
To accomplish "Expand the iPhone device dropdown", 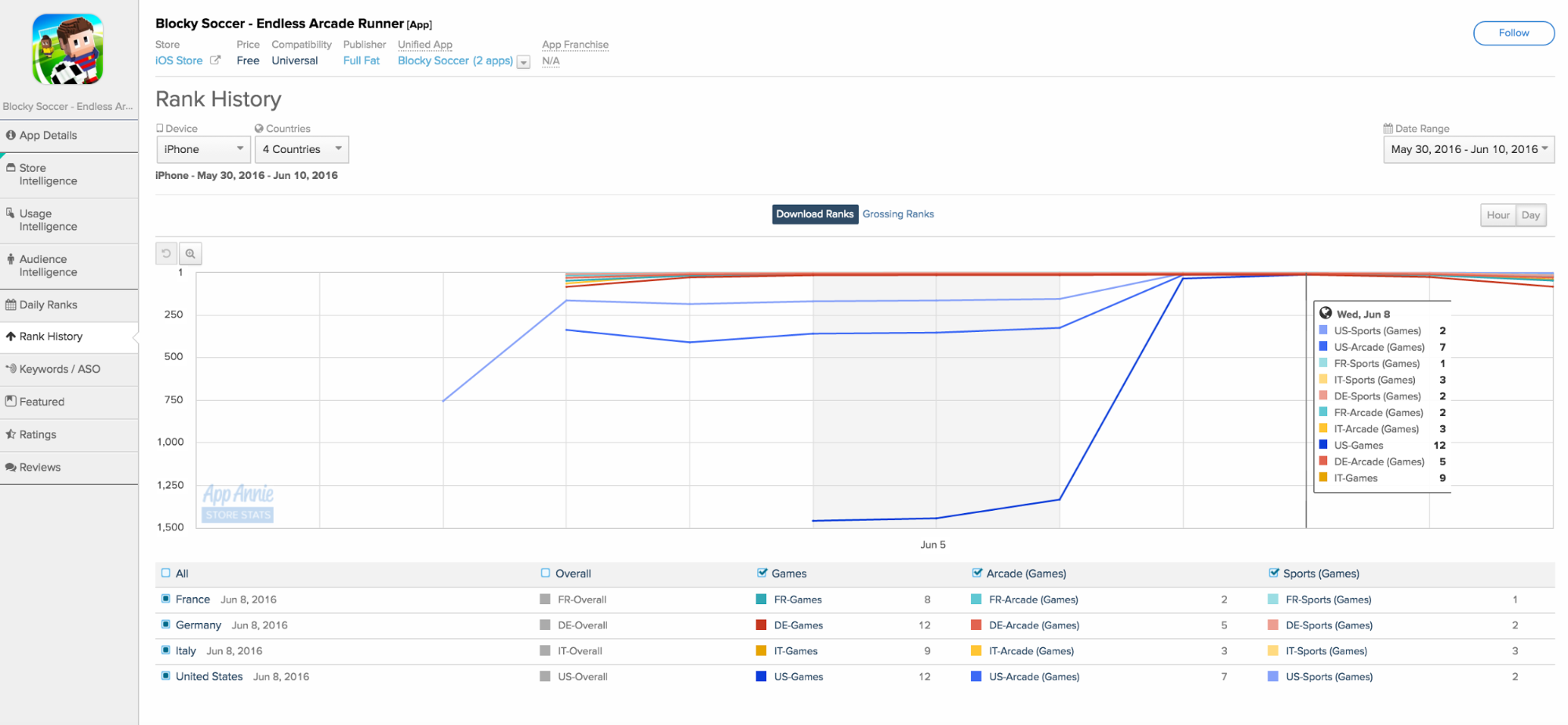I will coord(203,149).
